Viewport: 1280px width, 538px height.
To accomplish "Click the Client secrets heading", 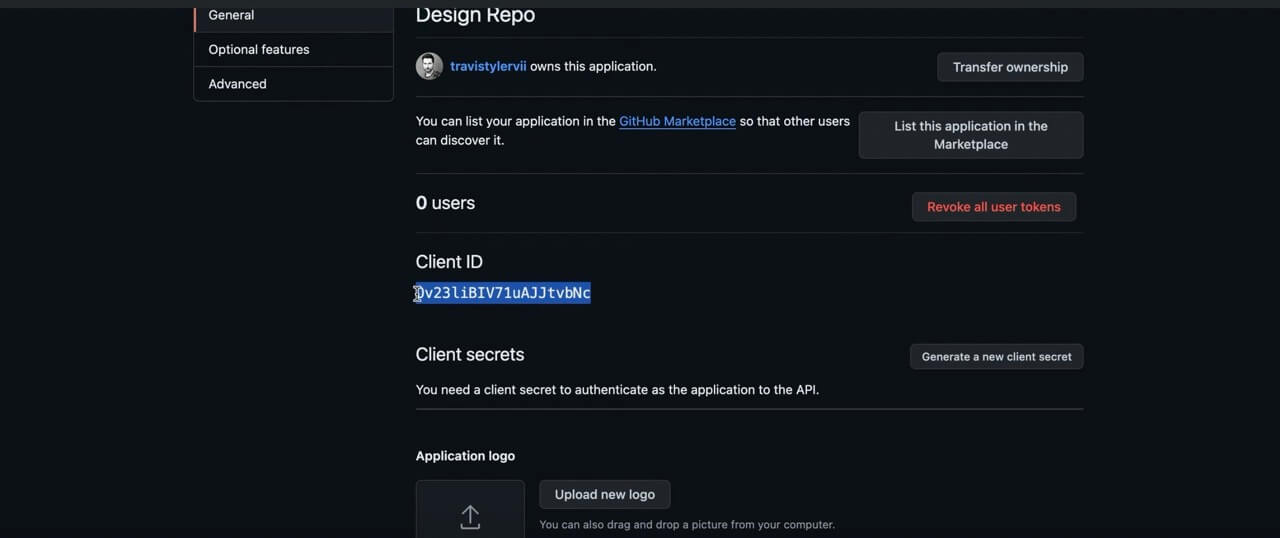I will pos(470,354).
